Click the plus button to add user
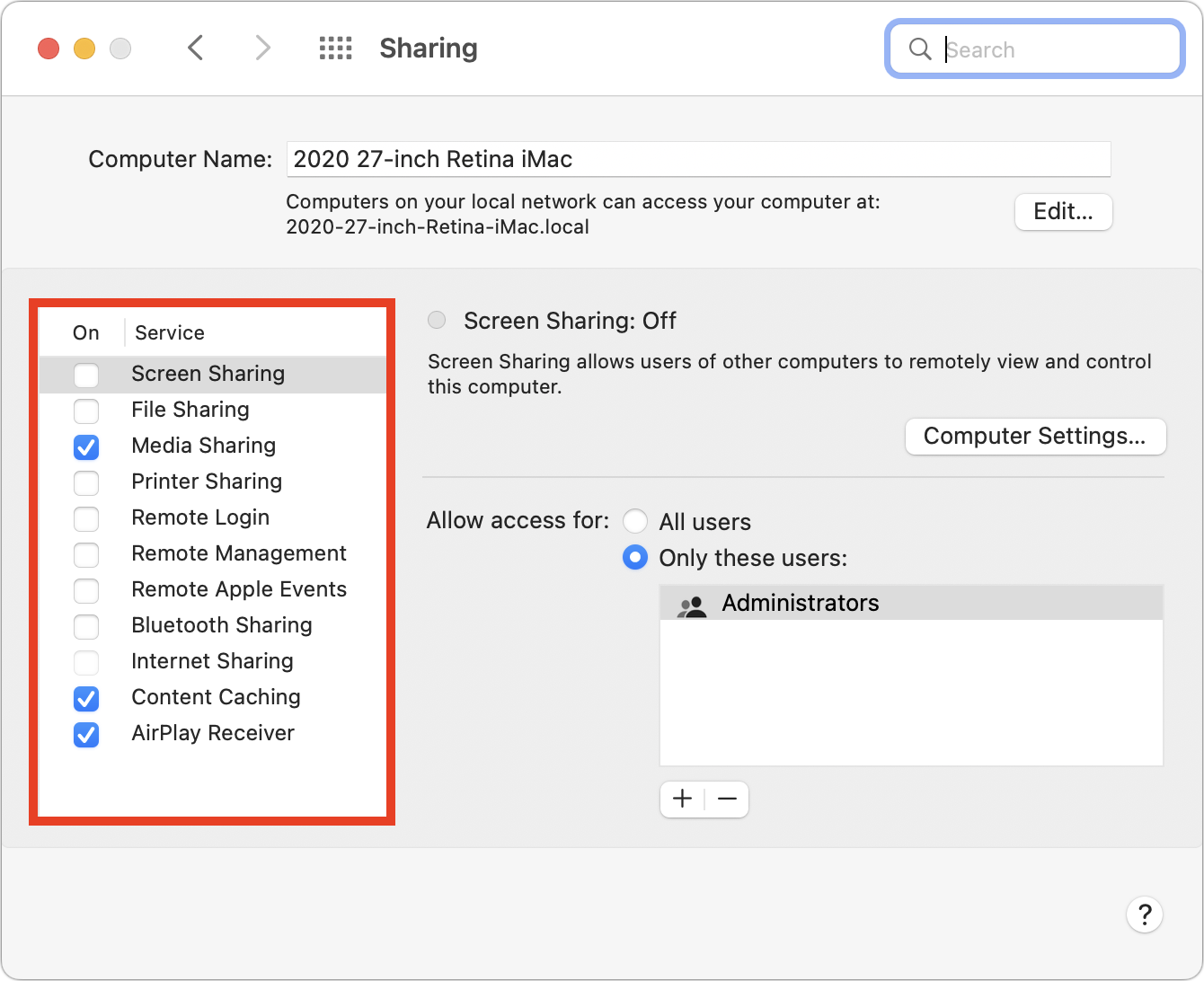This screenshot has height=981, width=1204. pyautogui.click(x=683, y=799)
